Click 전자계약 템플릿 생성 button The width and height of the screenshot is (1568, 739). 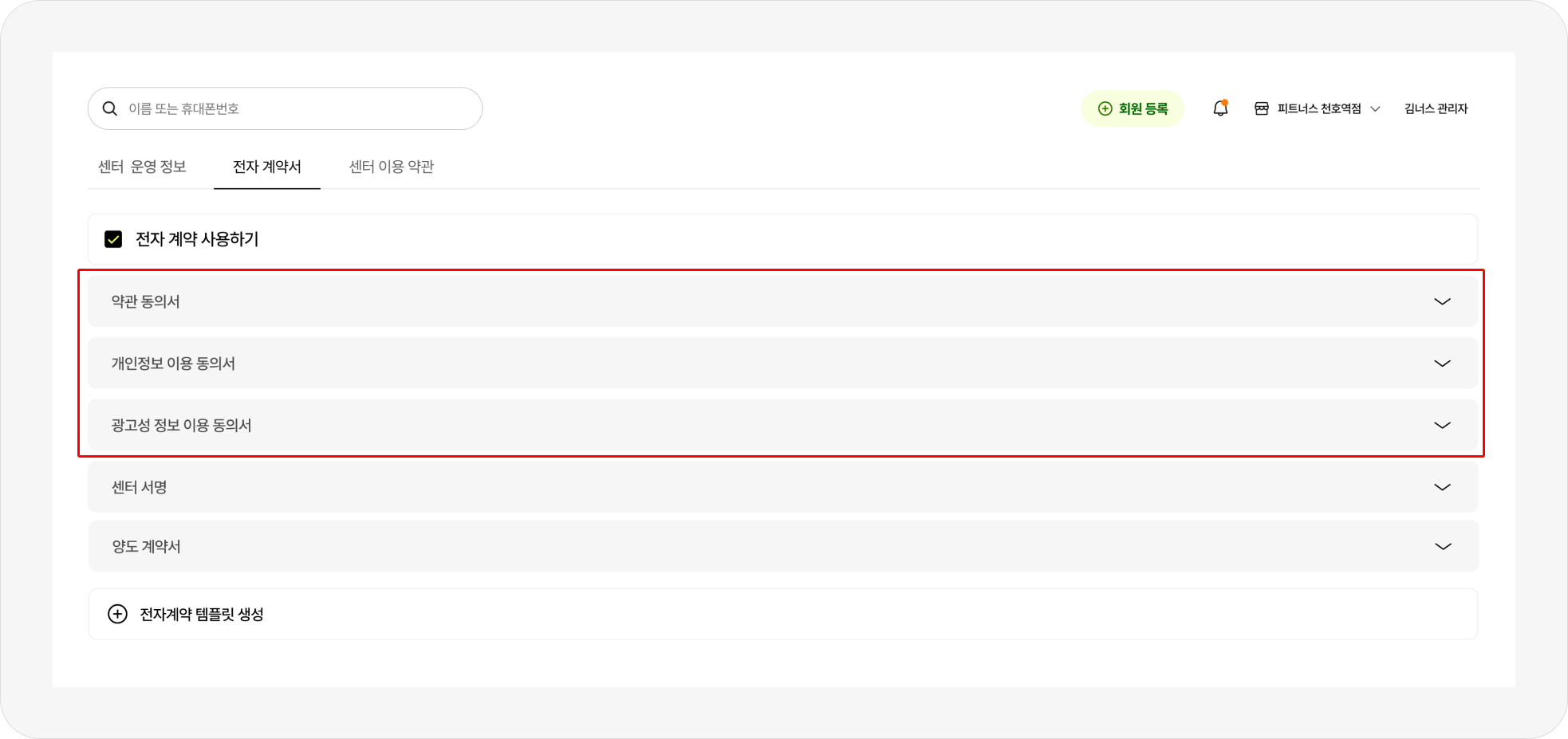pyautogui.click(x=782, y=614)
